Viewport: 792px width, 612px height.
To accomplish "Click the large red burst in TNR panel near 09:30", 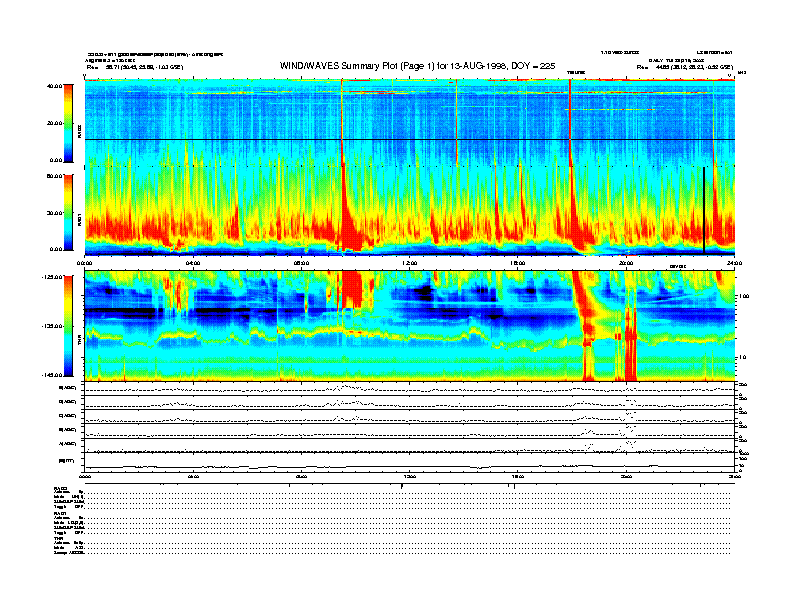I will tap(352, 289).
